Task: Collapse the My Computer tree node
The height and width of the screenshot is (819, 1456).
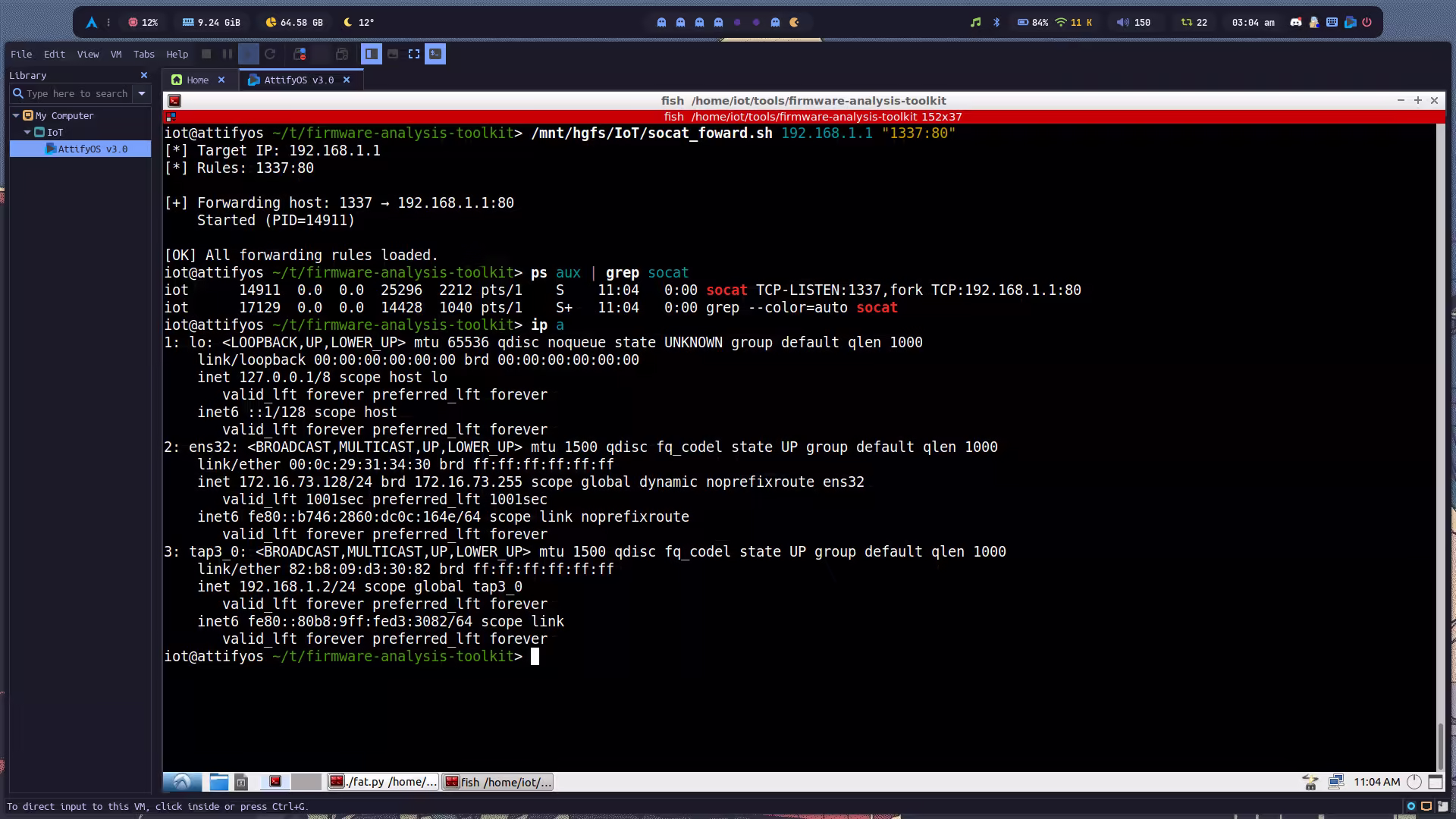Action: coord(16,115)
